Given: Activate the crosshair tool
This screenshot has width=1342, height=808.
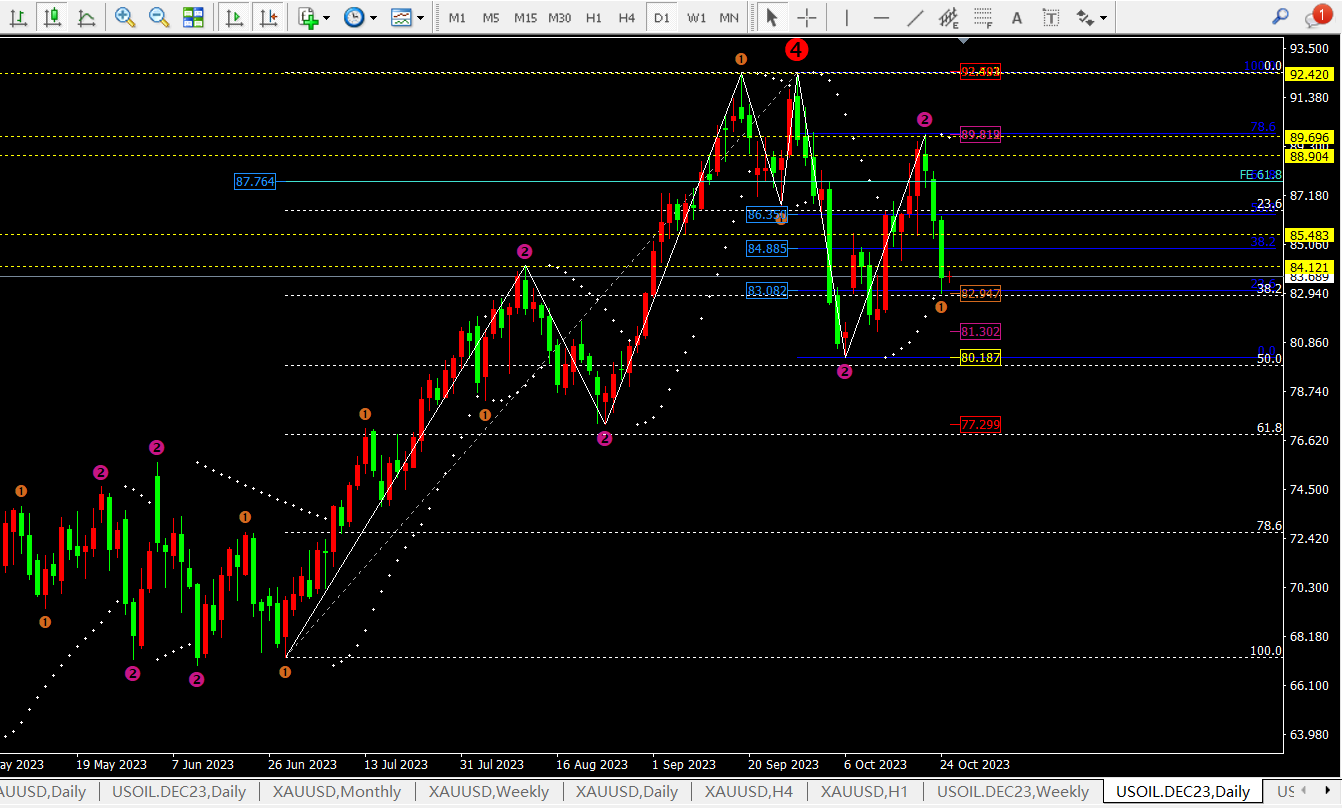Looking at the screenshot, I should coord(807,17).
